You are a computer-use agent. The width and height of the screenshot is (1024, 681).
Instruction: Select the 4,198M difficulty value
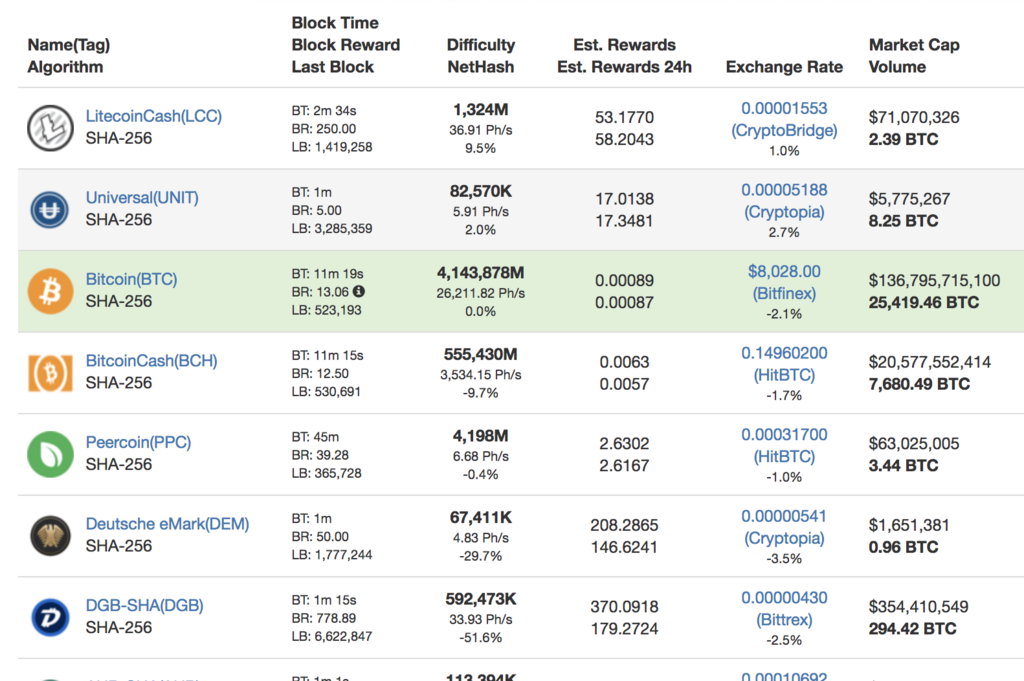(x=481, y=436)
